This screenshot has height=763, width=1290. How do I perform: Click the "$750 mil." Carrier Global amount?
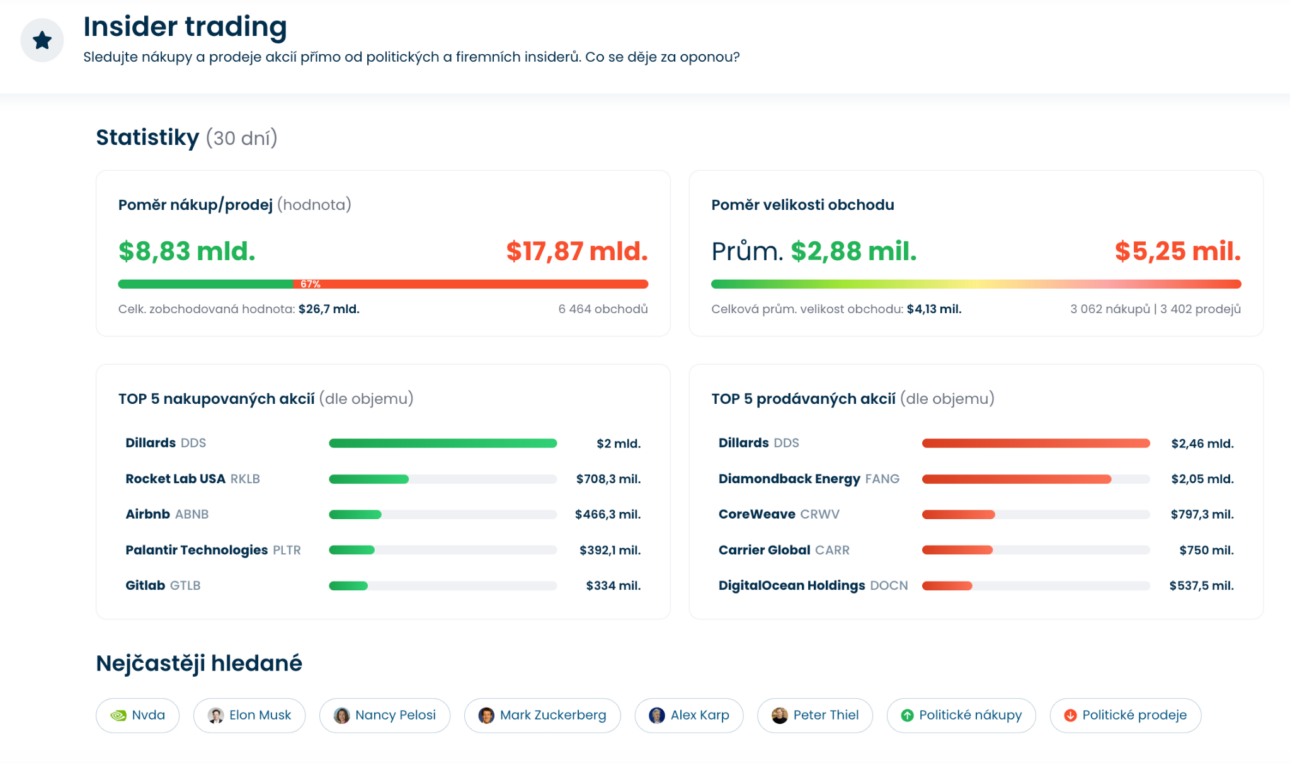pyautogui.click(x=1206, y=550)
